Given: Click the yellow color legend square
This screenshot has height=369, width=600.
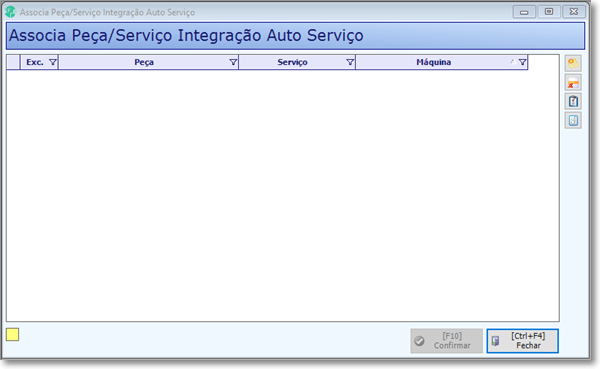Looking at the screenshot, I should click(x=12, y=335).
